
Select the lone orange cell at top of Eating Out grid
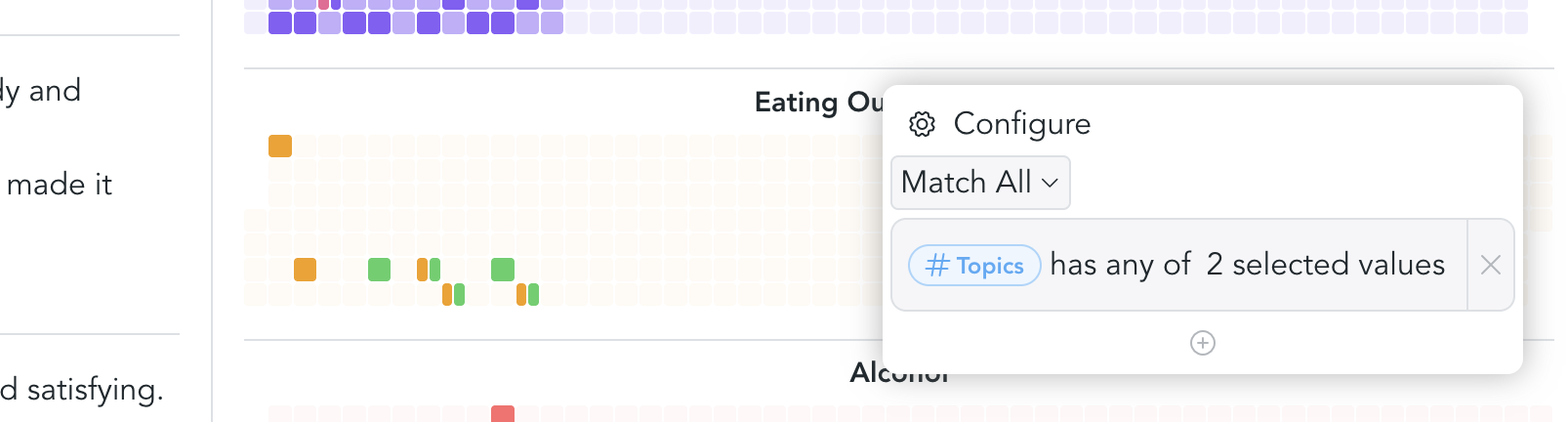point(280,146)
